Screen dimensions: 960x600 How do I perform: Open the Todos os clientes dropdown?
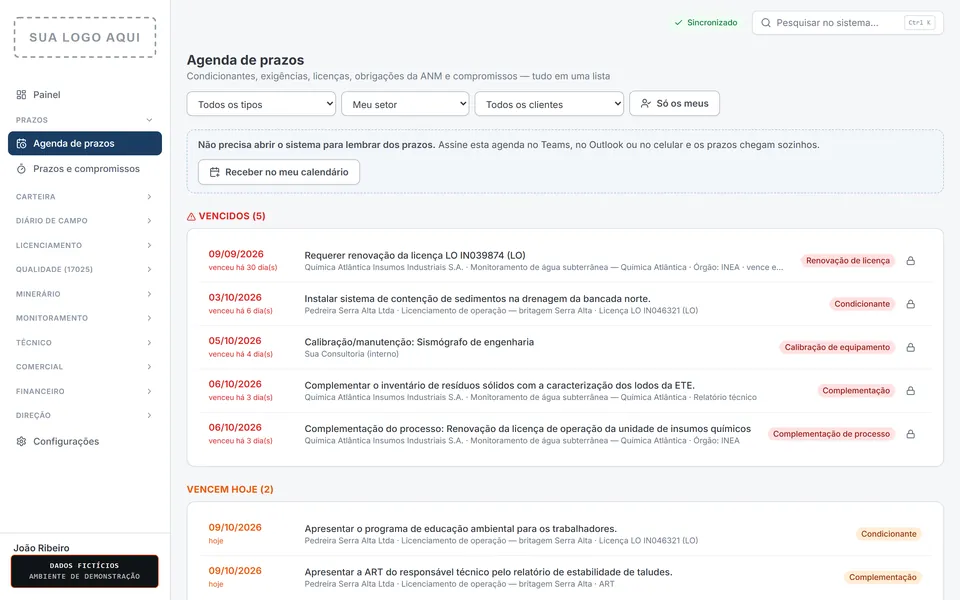tap(549, 104)
